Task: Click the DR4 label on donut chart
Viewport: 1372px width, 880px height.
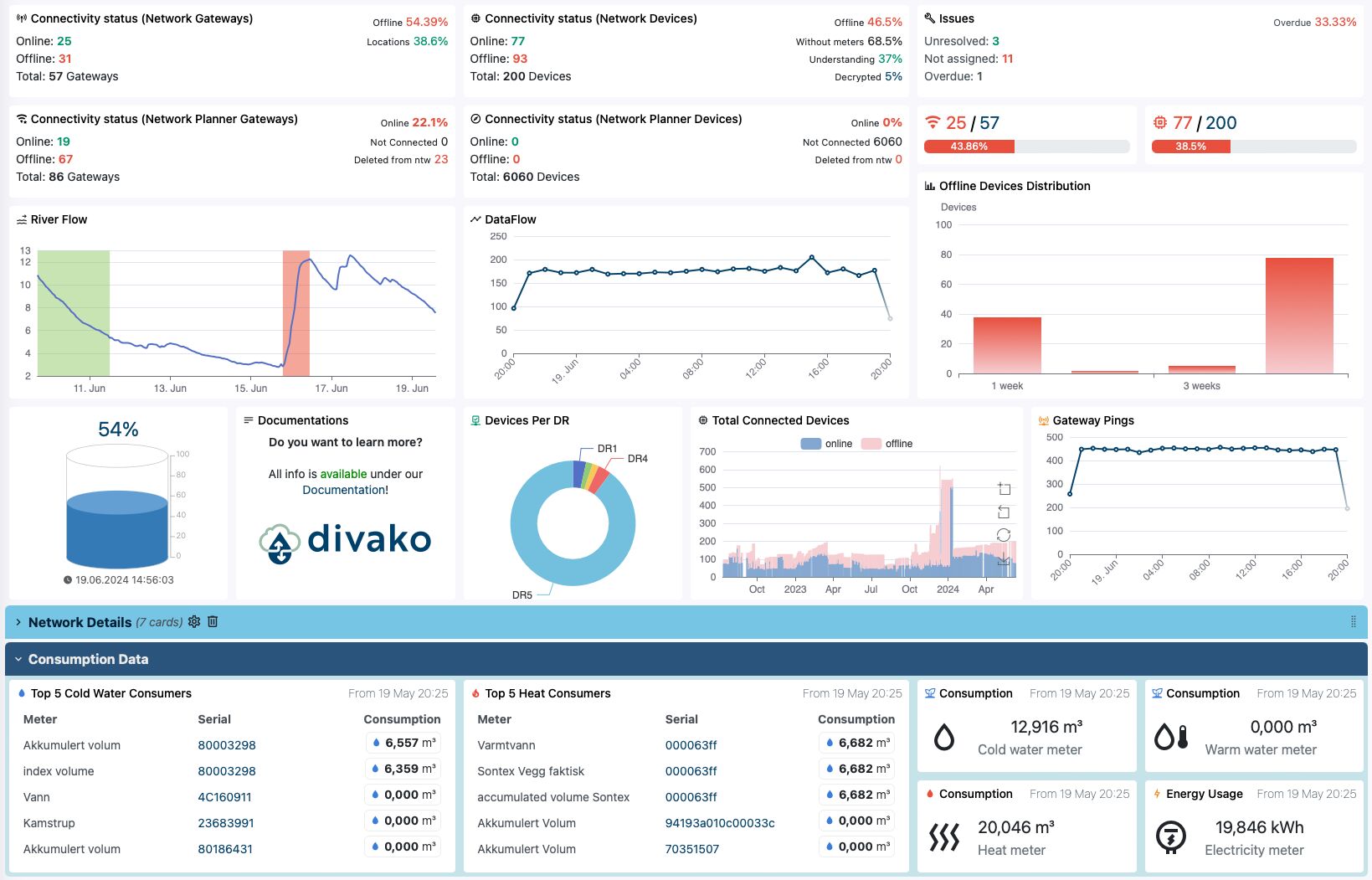Action: 638,459
